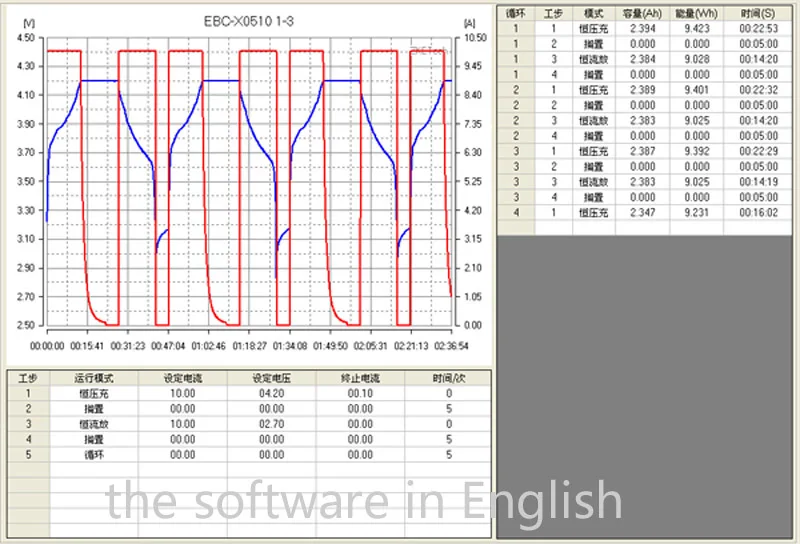The height and width of the screenshot is (544, 800).
Task: Select energy value 9.401
Action: (697, 90)
